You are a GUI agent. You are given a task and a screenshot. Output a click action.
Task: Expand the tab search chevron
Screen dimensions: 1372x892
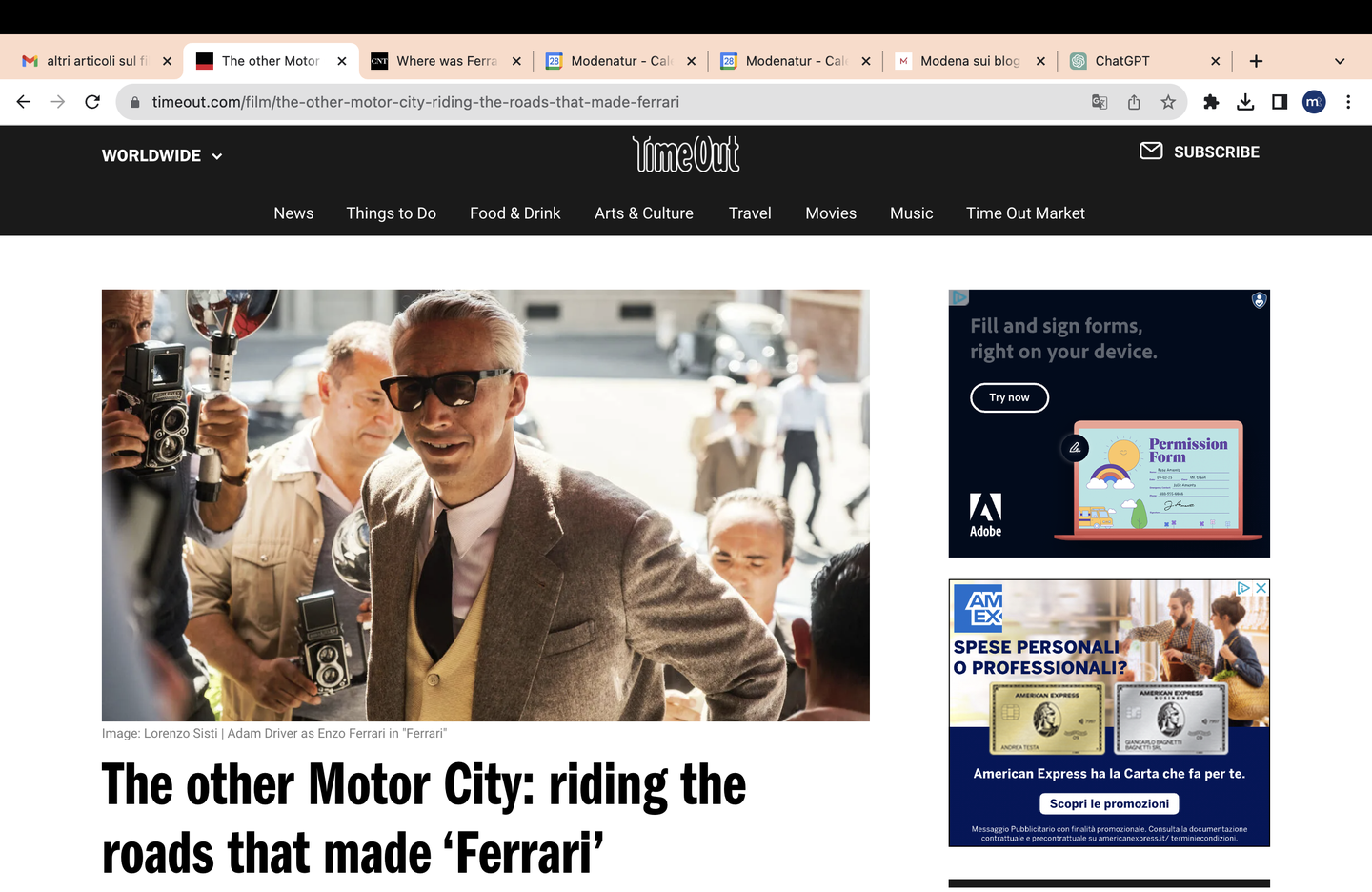[1340, 61]
